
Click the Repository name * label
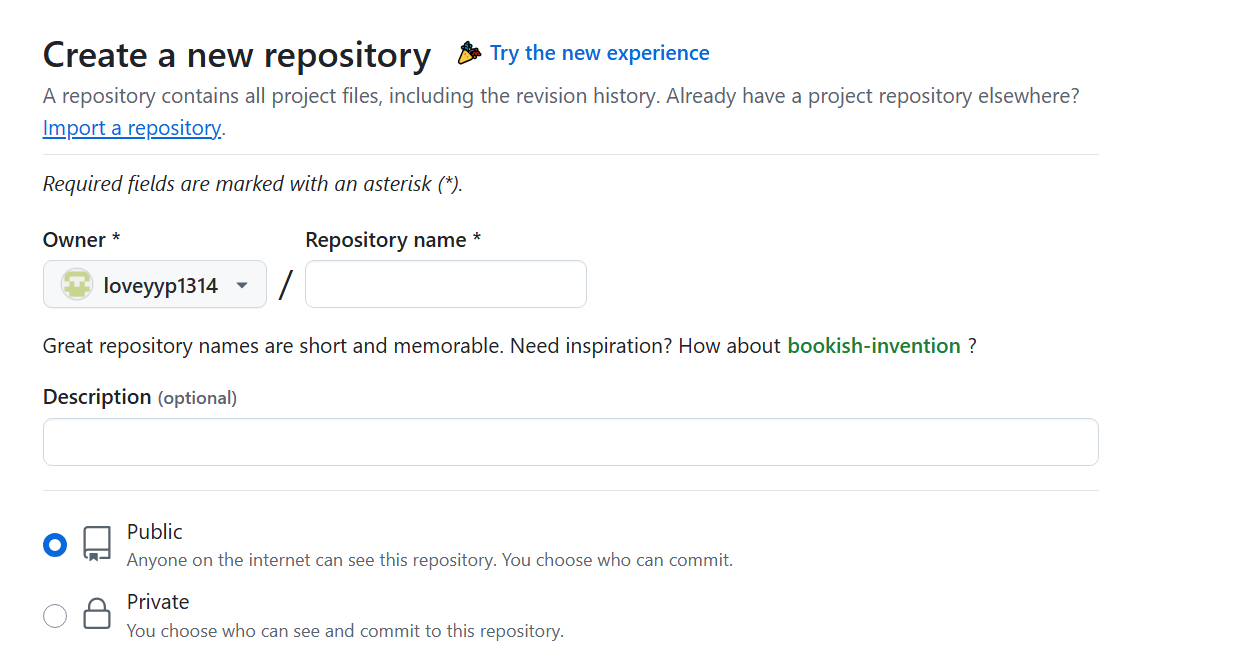click(x=393, y=240)
